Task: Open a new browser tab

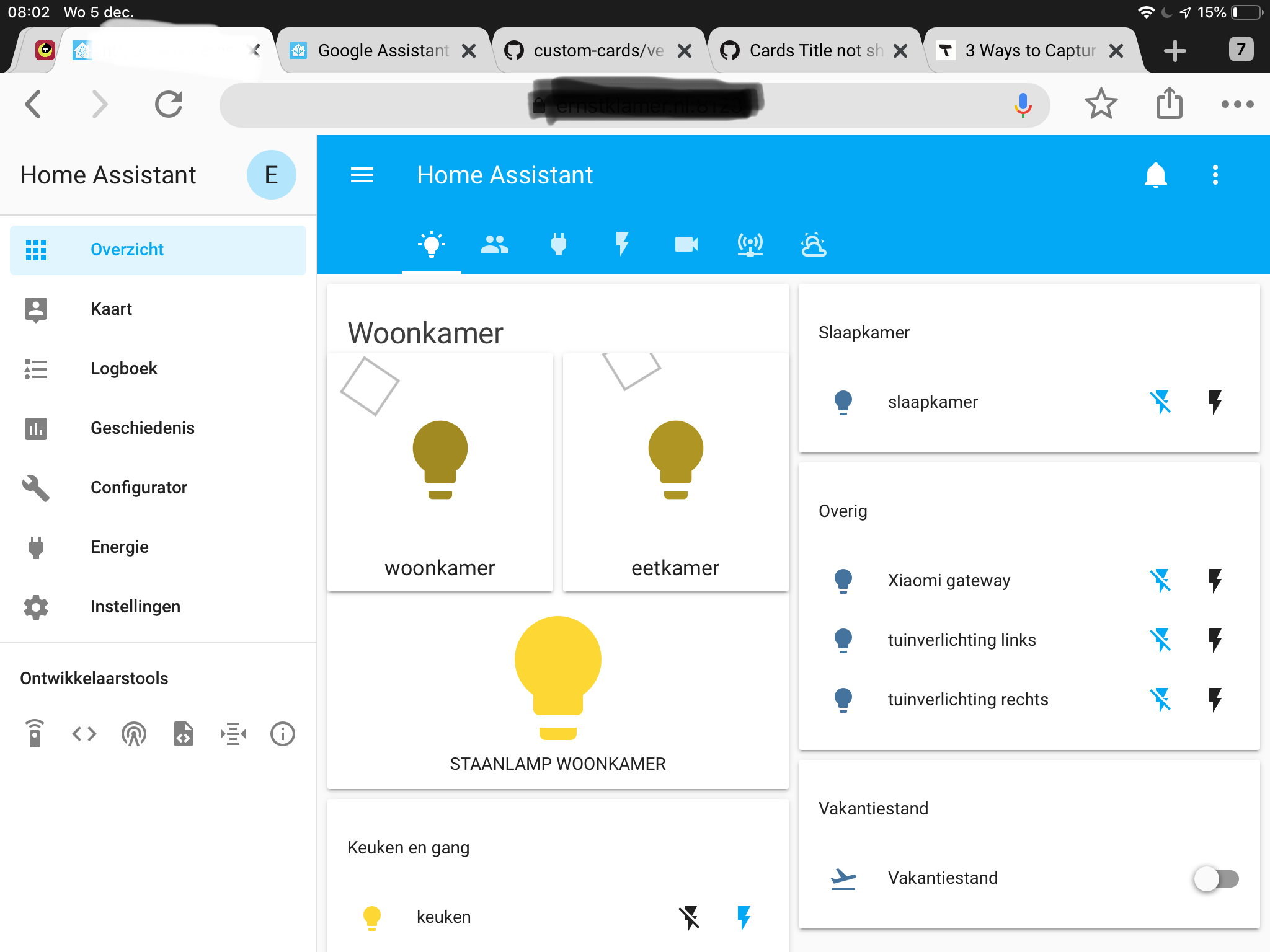Action: point(1175,51)
